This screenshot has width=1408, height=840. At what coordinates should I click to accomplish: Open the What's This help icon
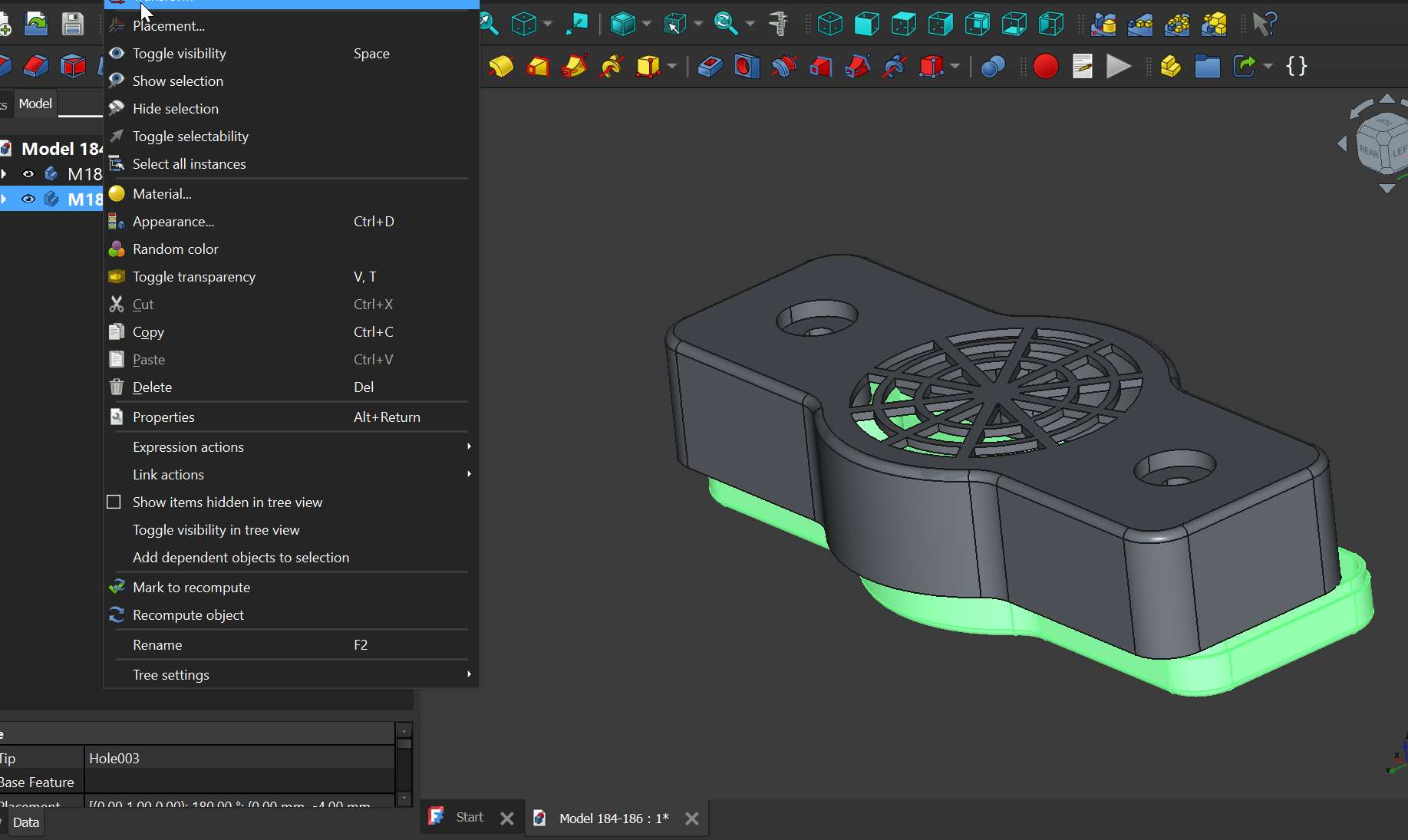[x=1264, y=24]
